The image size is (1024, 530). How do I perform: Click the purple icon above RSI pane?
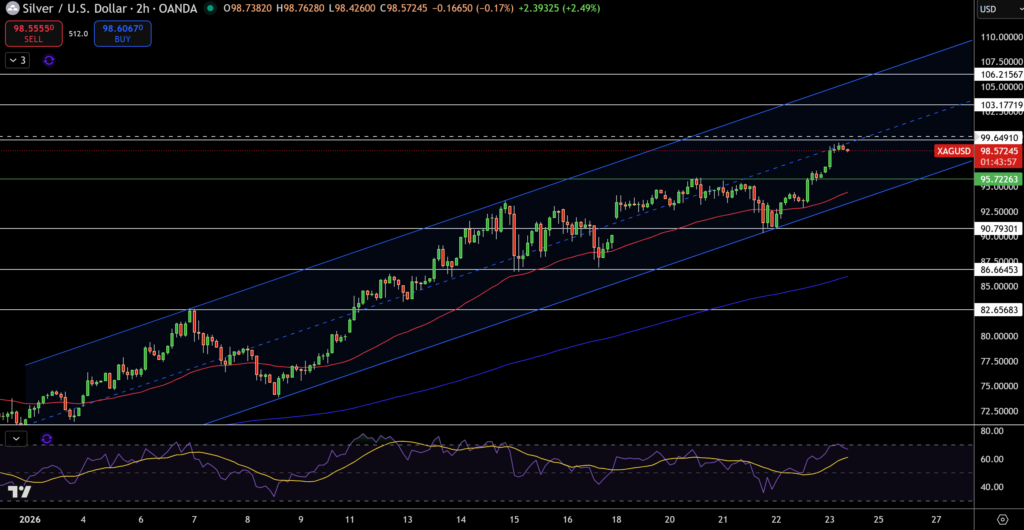pyautogui.click(x=47, y=438)
